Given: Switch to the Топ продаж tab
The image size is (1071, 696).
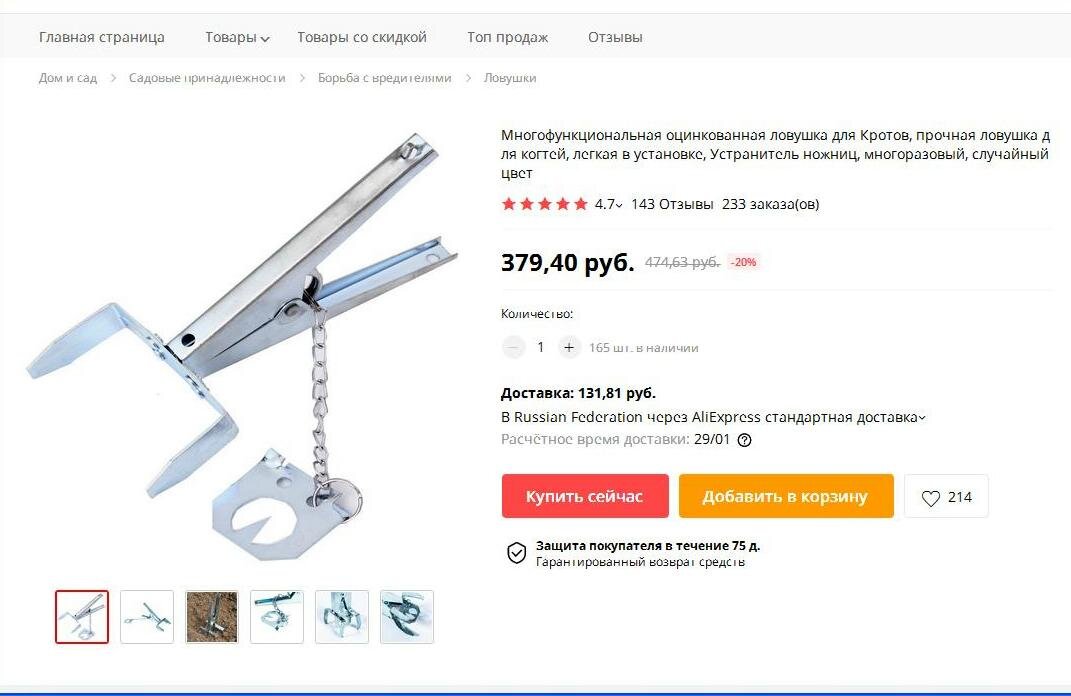Looking at the screenshot, I should coord(507,38).
